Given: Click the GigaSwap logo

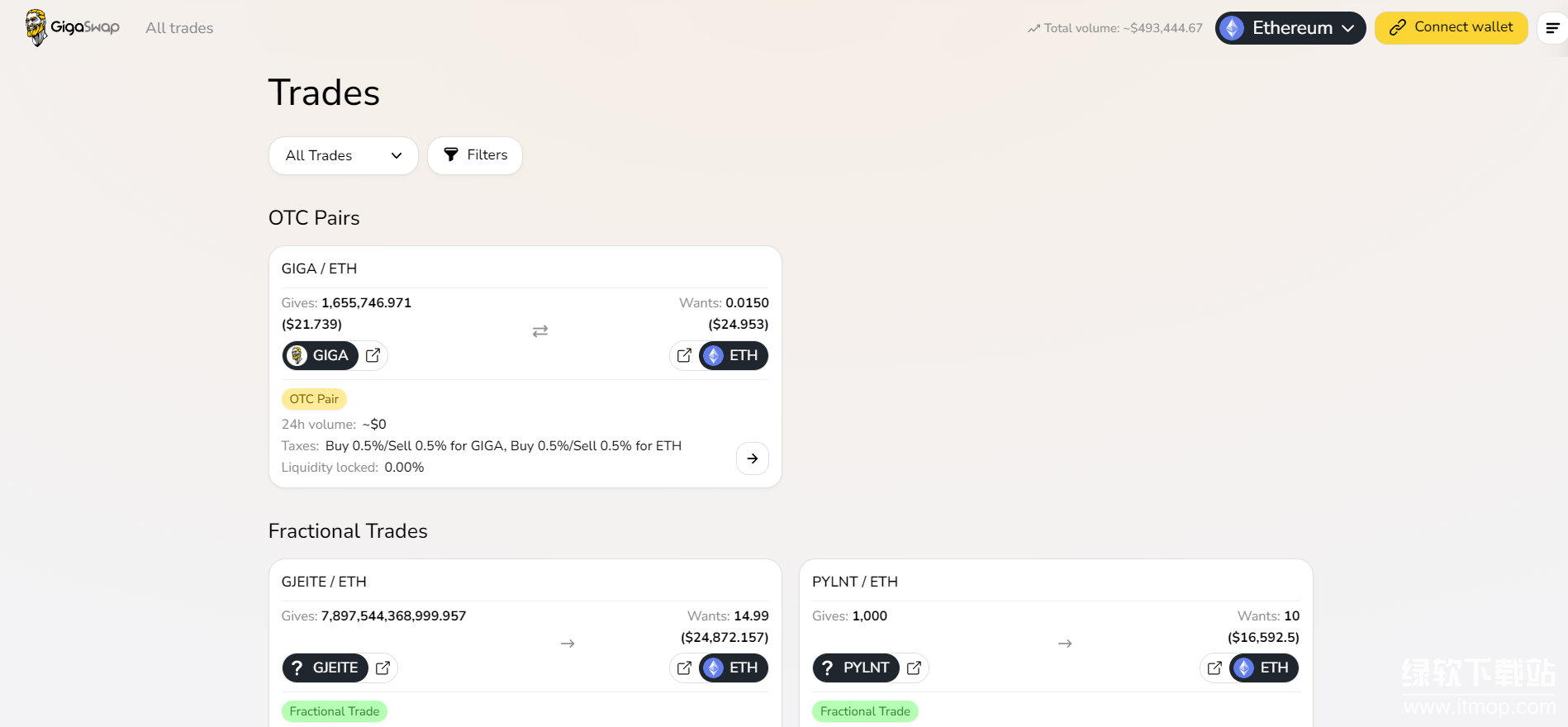Looking at the screenshot, I should point(73,27).
